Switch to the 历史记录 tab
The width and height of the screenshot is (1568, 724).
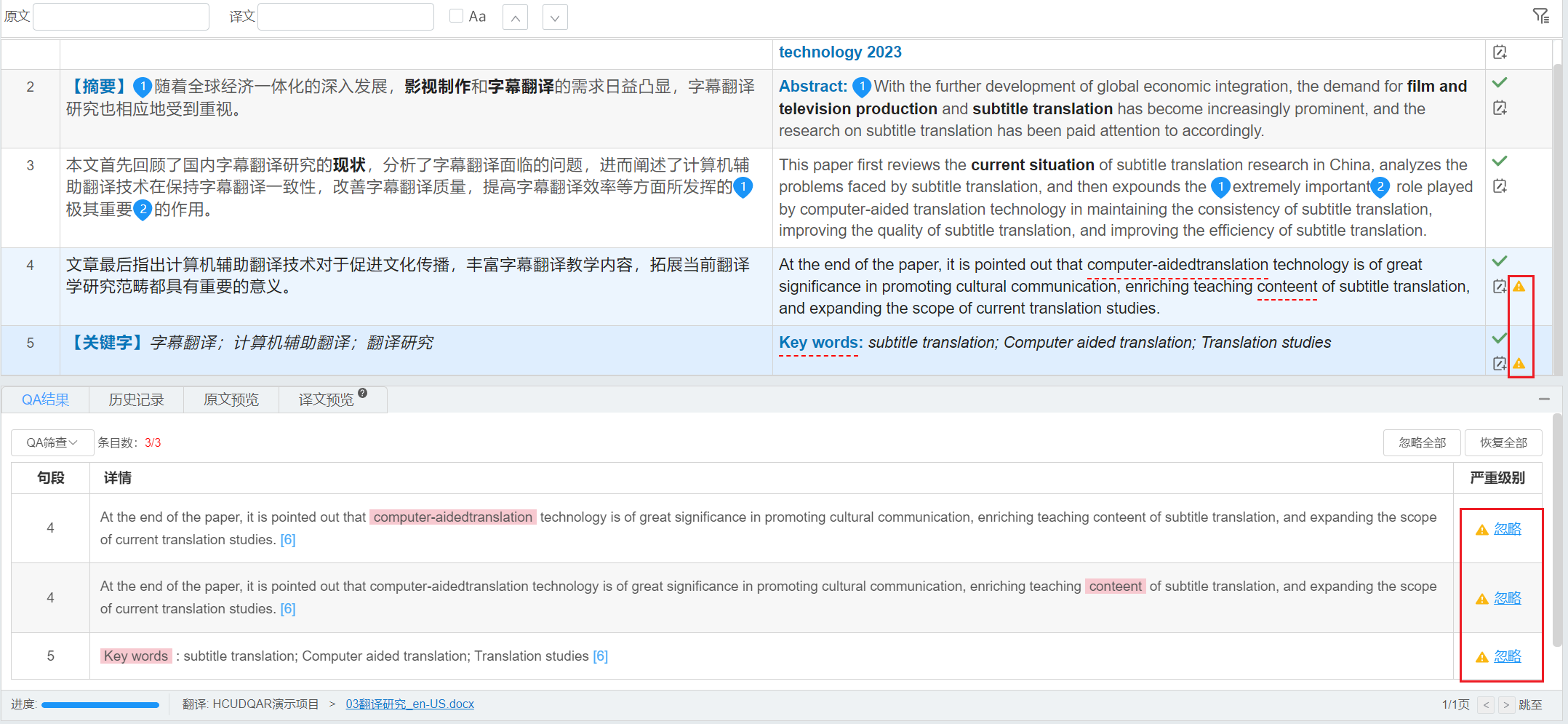click(x=136, y=399)
